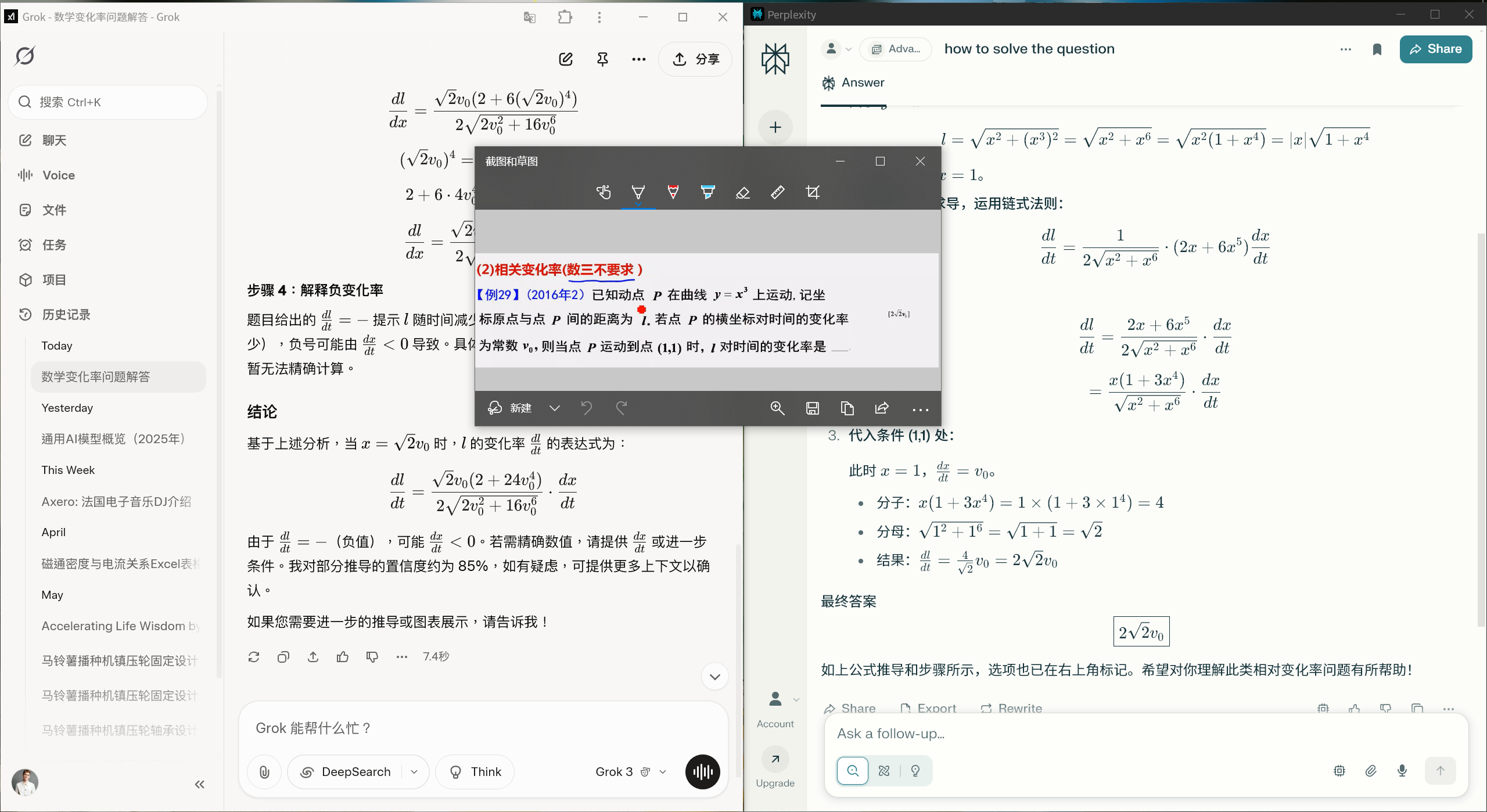This screenshot has width=1487, height=812.
Task: Select the eraser tool in the snipping window
Action: 742,192
